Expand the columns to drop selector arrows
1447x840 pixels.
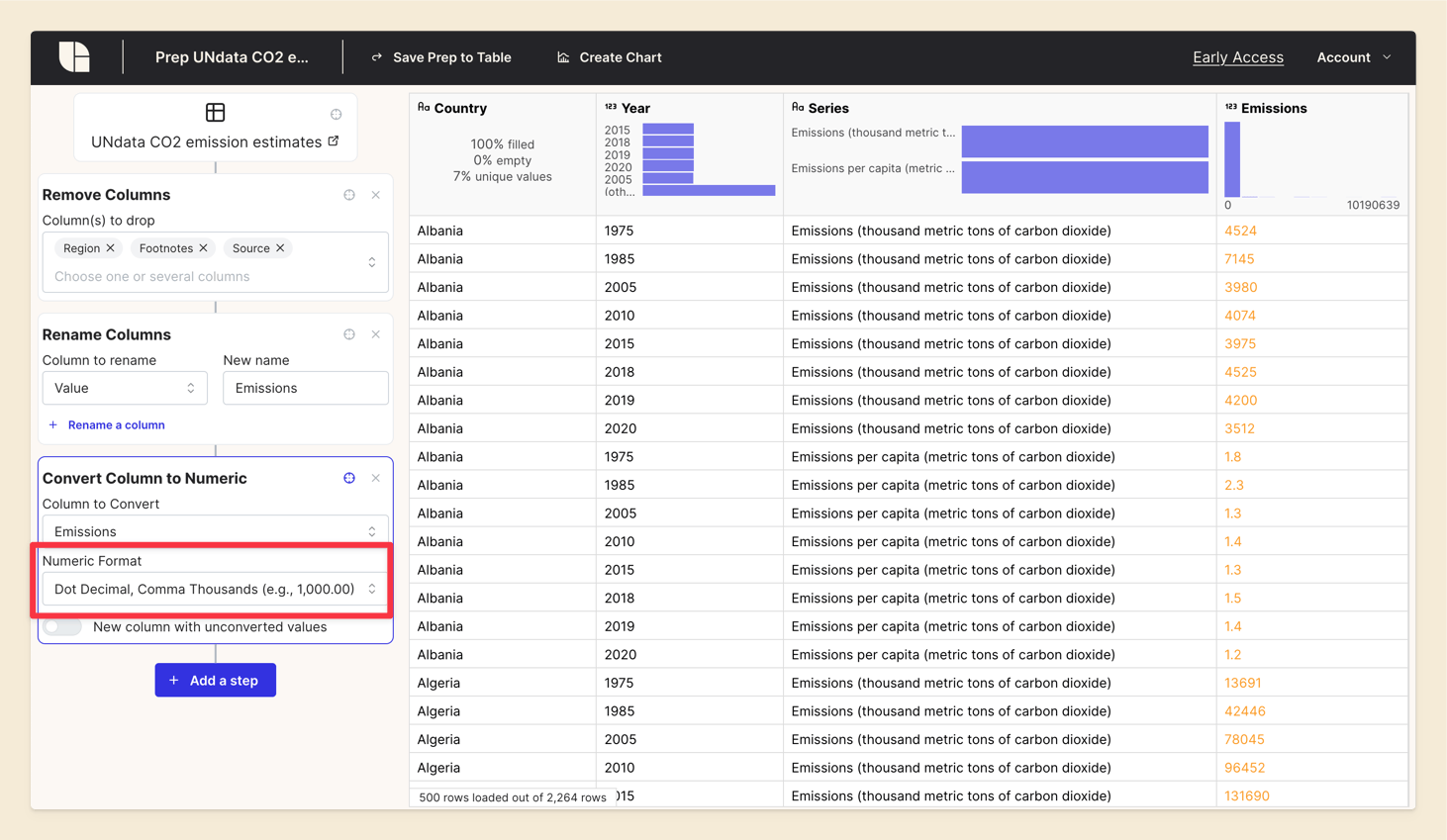point(372,262)
